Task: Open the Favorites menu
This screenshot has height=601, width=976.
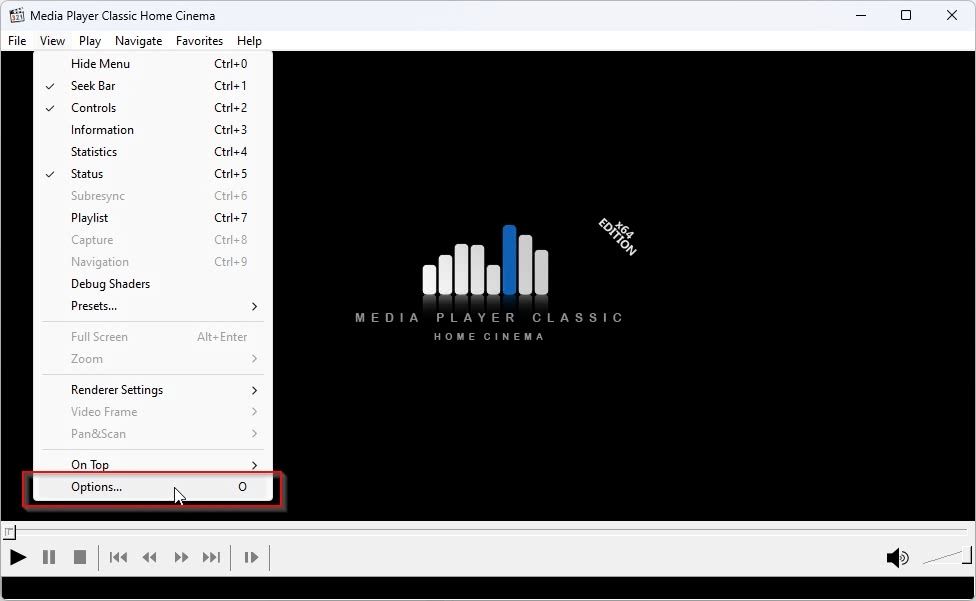Action: click(199, 41)
